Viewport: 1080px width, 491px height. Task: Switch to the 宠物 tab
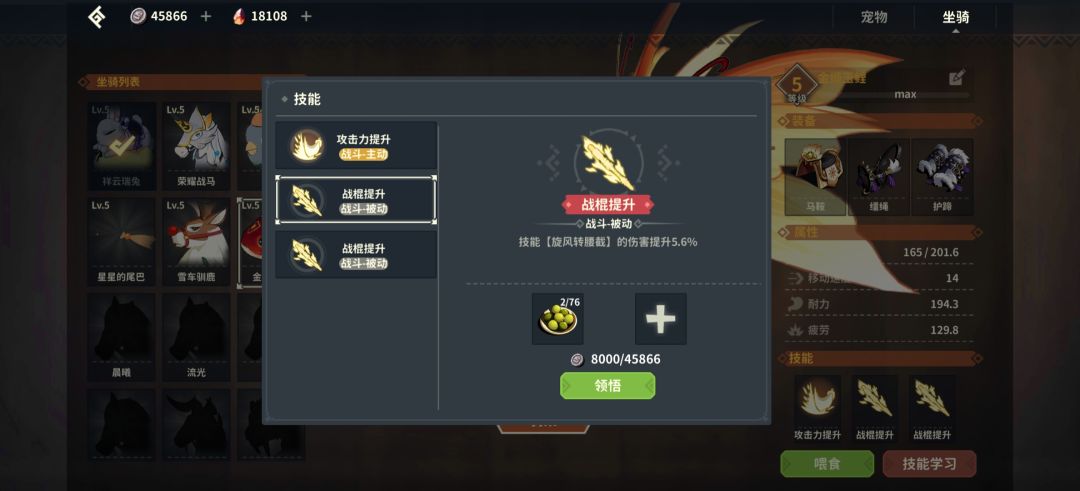[x=874, y=17]
